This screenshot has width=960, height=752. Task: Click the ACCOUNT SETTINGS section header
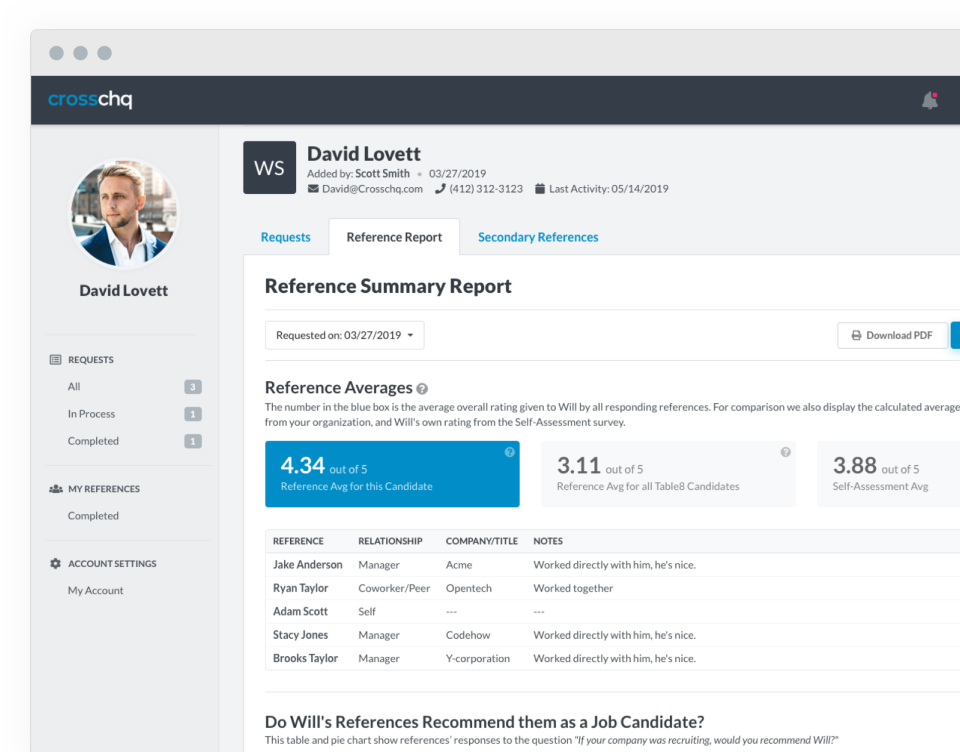click(x=112, y=563)
